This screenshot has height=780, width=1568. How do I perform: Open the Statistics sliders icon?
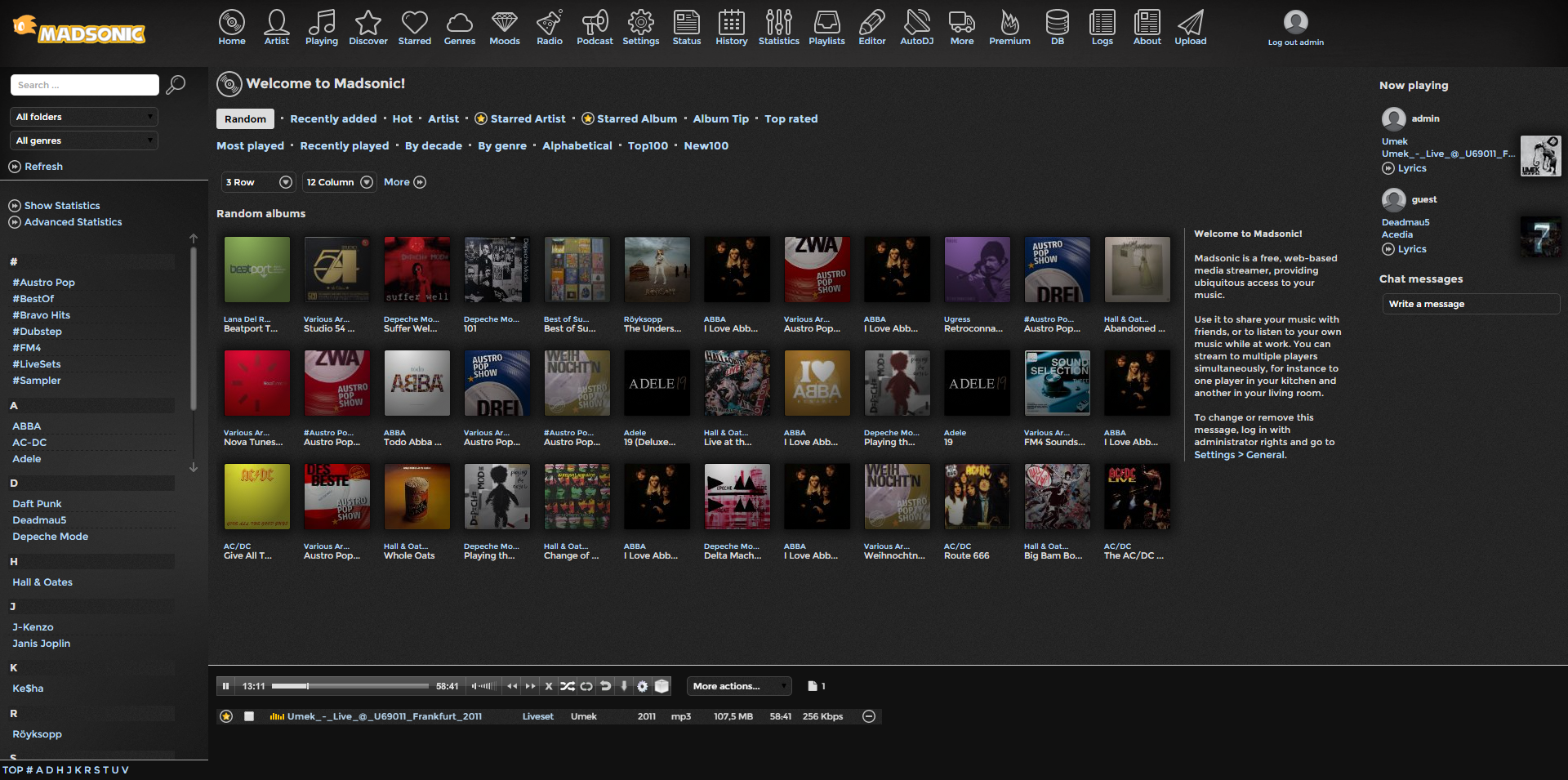(x=778, y=27)
